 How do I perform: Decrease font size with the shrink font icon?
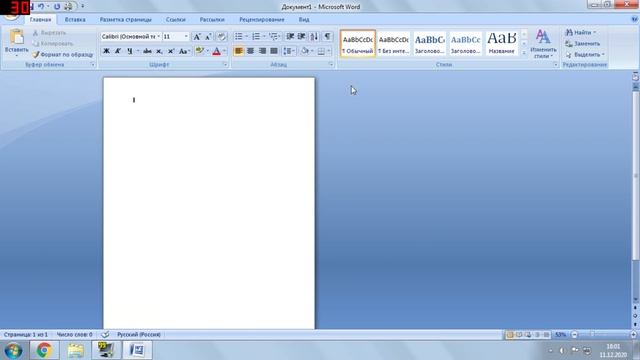tap(208, 37)
